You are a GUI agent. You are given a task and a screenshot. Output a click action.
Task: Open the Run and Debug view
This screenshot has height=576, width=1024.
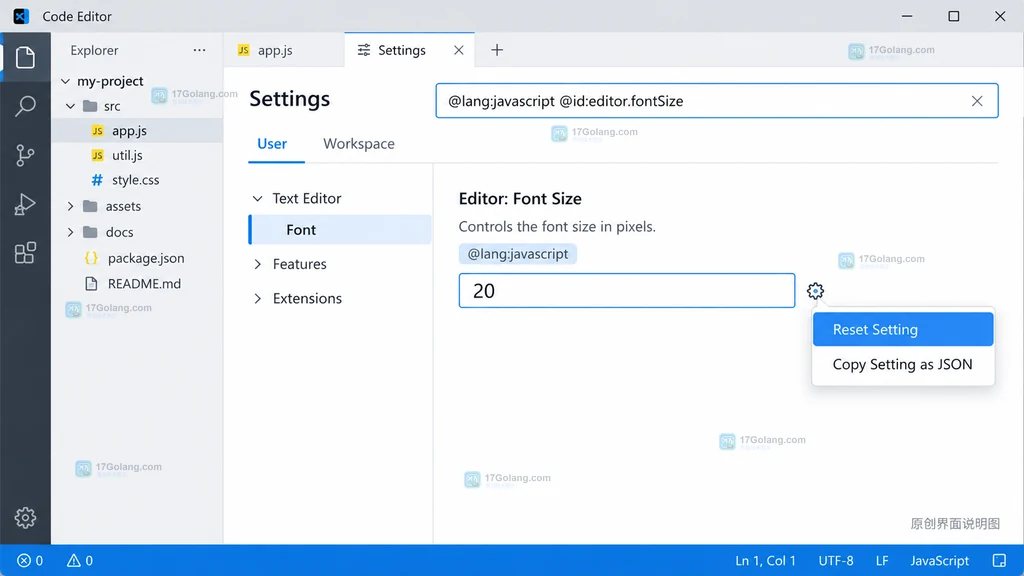[x=25, y=204]
